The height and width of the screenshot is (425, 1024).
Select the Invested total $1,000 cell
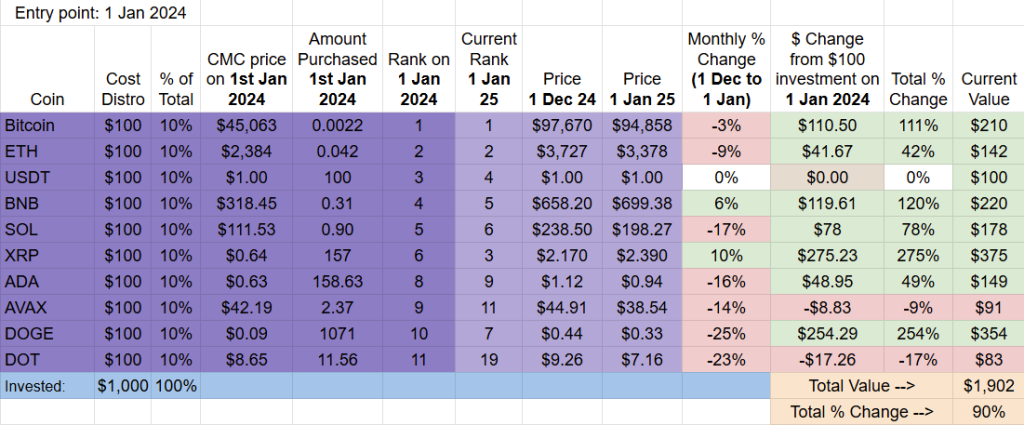(x=122, y=386)
